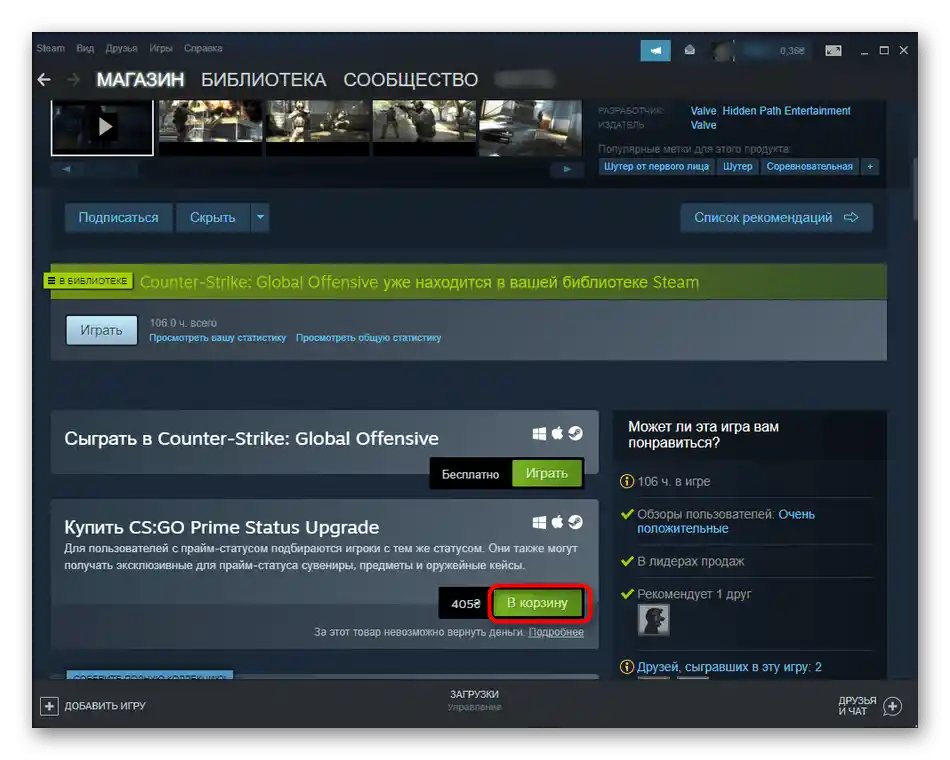Switch to the СООБЩЕСТВО tab
The height and width of the screenshot is (760, 950).
[x=411, y=79]
